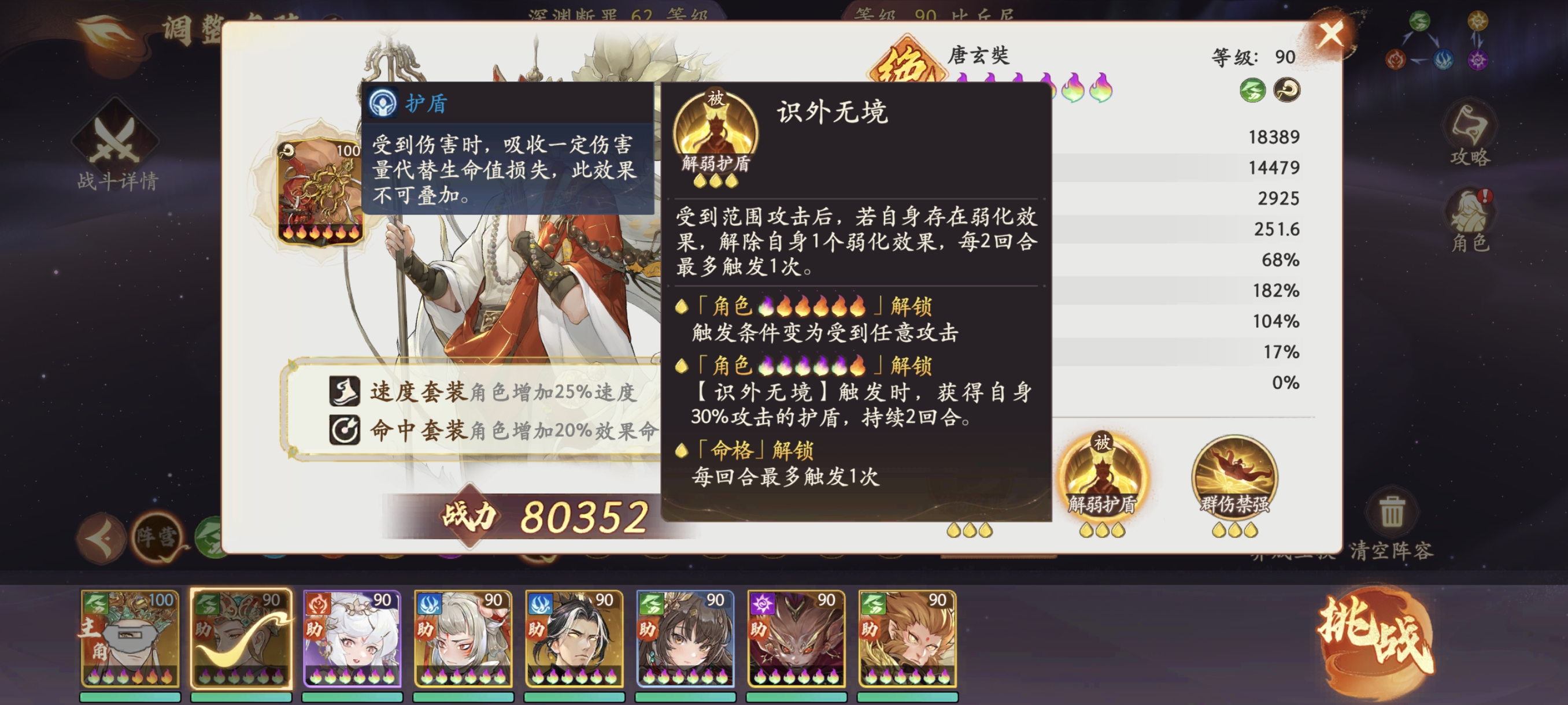
Task: Select the purple demon helper card
Action: coord(797,639)
